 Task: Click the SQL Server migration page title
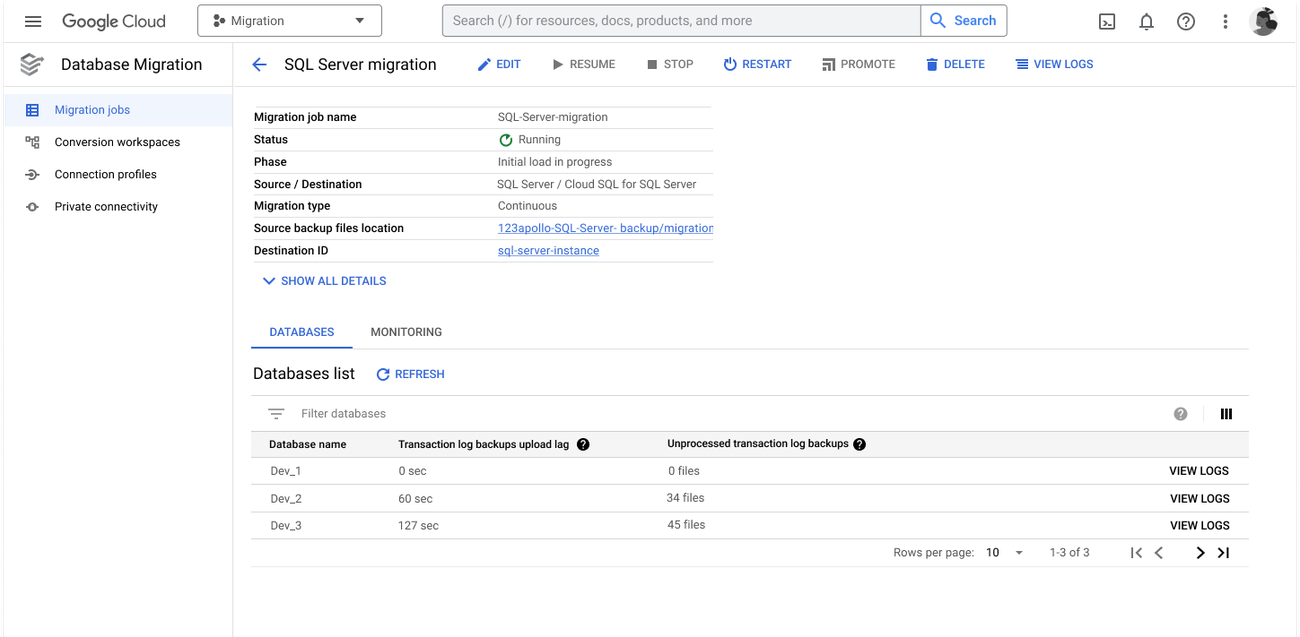point(360,64)
